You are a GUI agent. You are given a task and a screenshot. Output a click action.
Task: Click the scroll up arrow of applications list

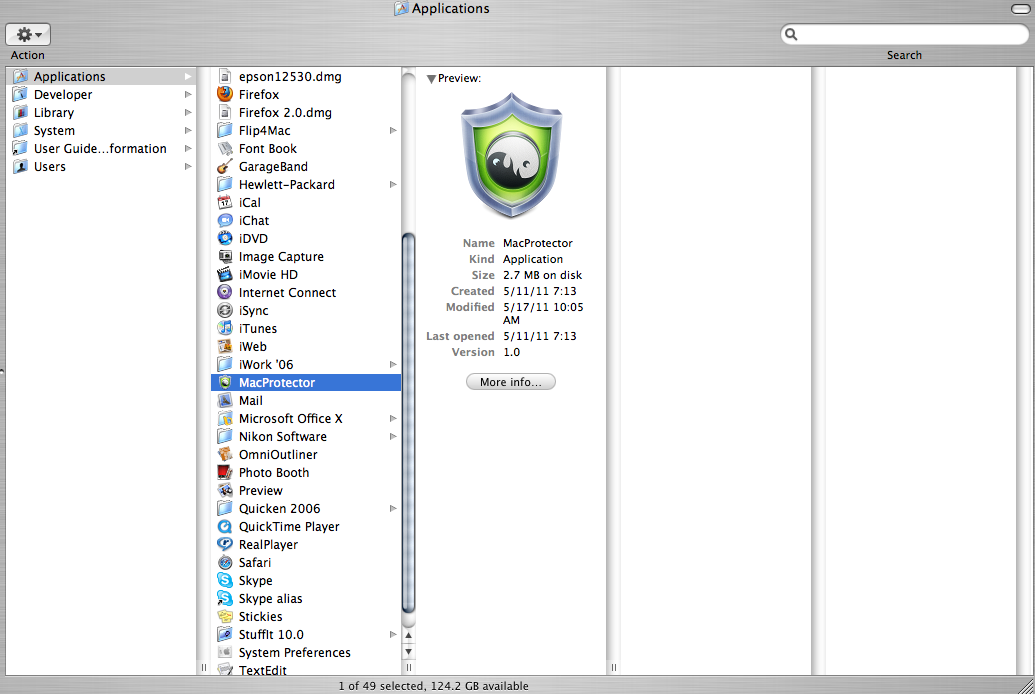click(x=409, y=635)
